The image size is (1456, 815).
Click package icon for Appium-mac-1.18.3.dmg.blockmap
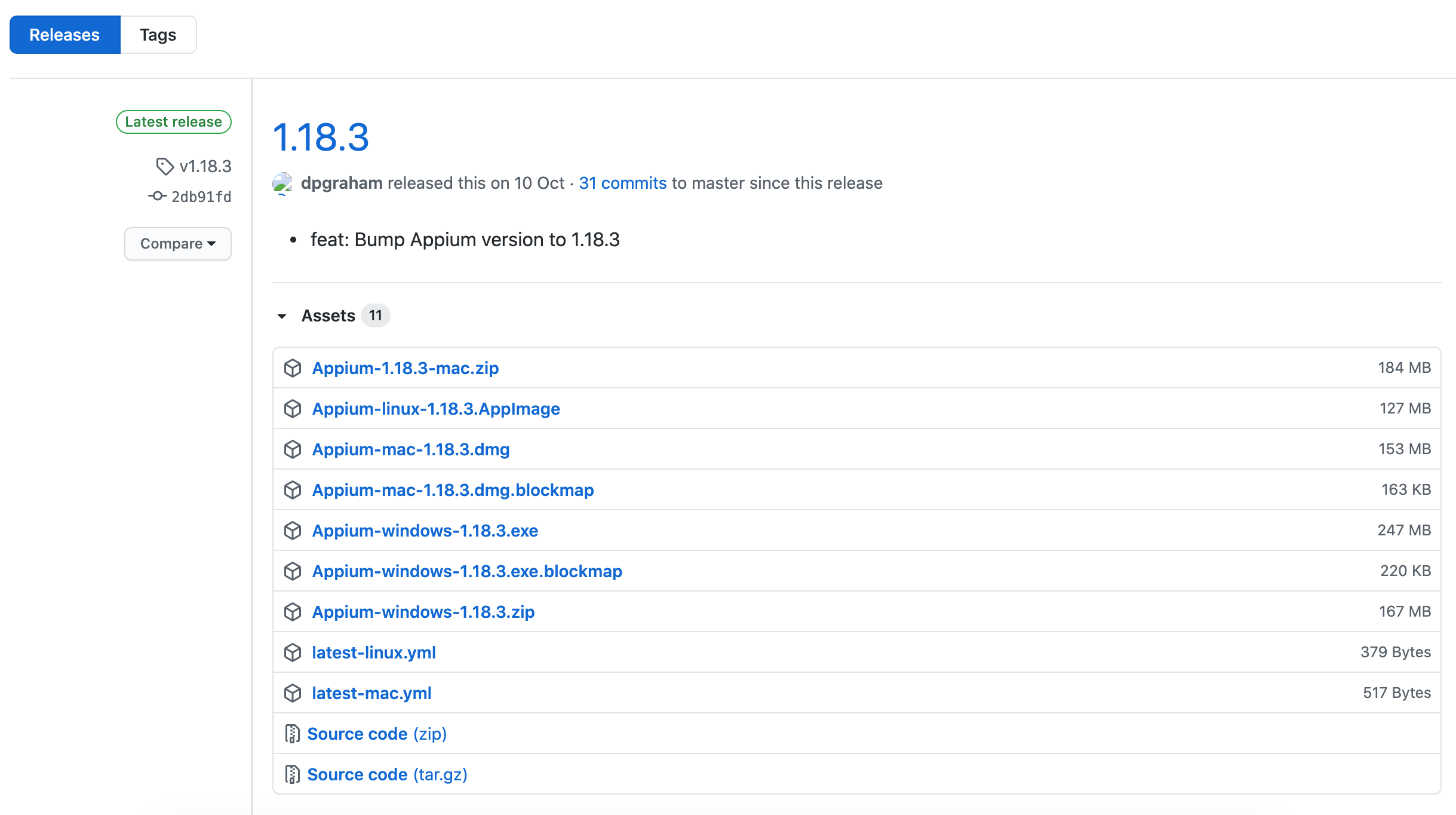(293, 490)
